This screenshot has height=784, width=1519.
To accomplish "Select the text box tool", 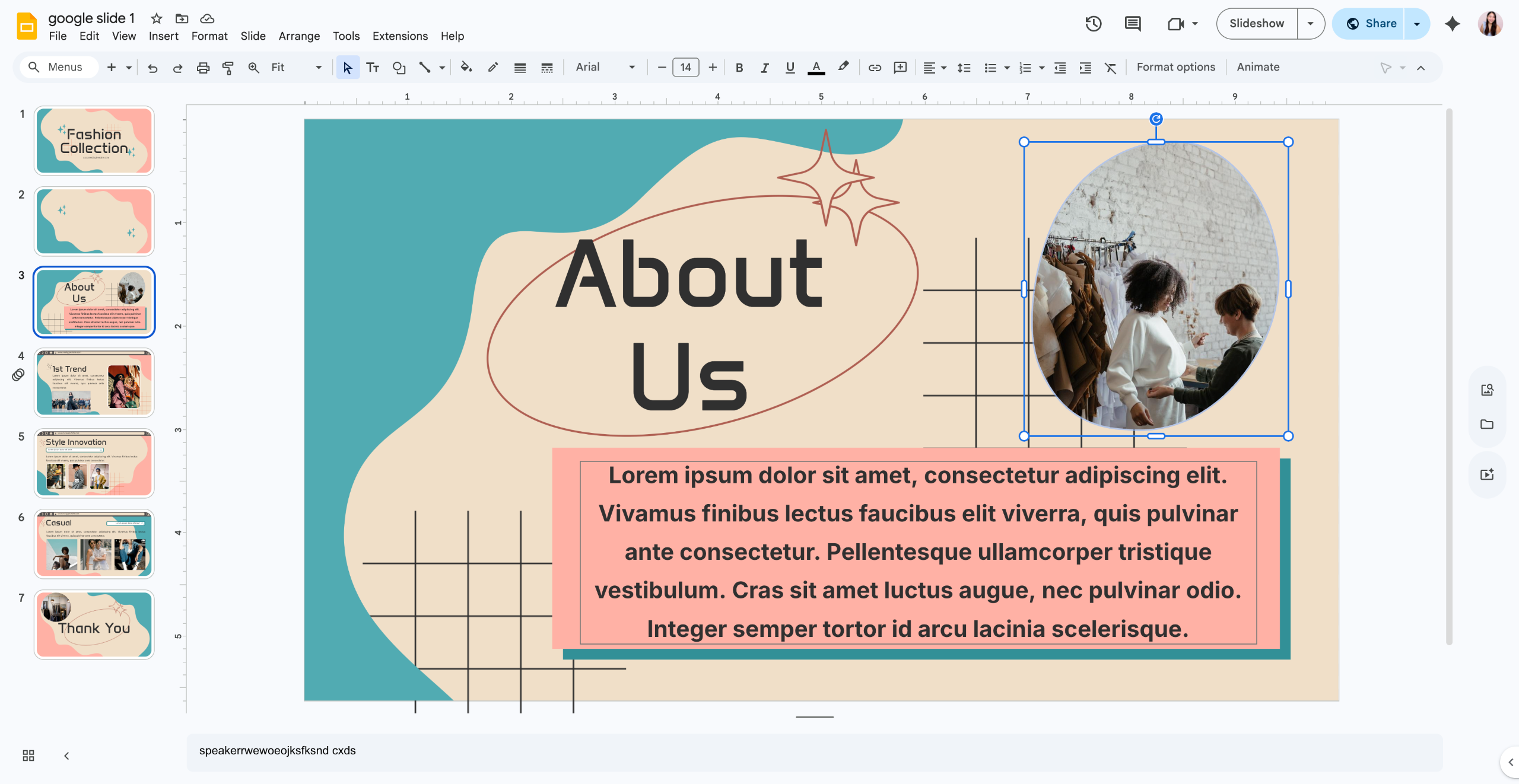I will coord(373,68).
